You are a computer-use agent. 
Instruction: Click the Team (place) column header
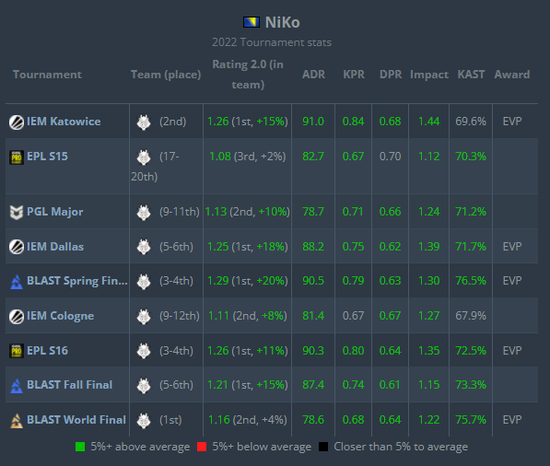(166, 75)
